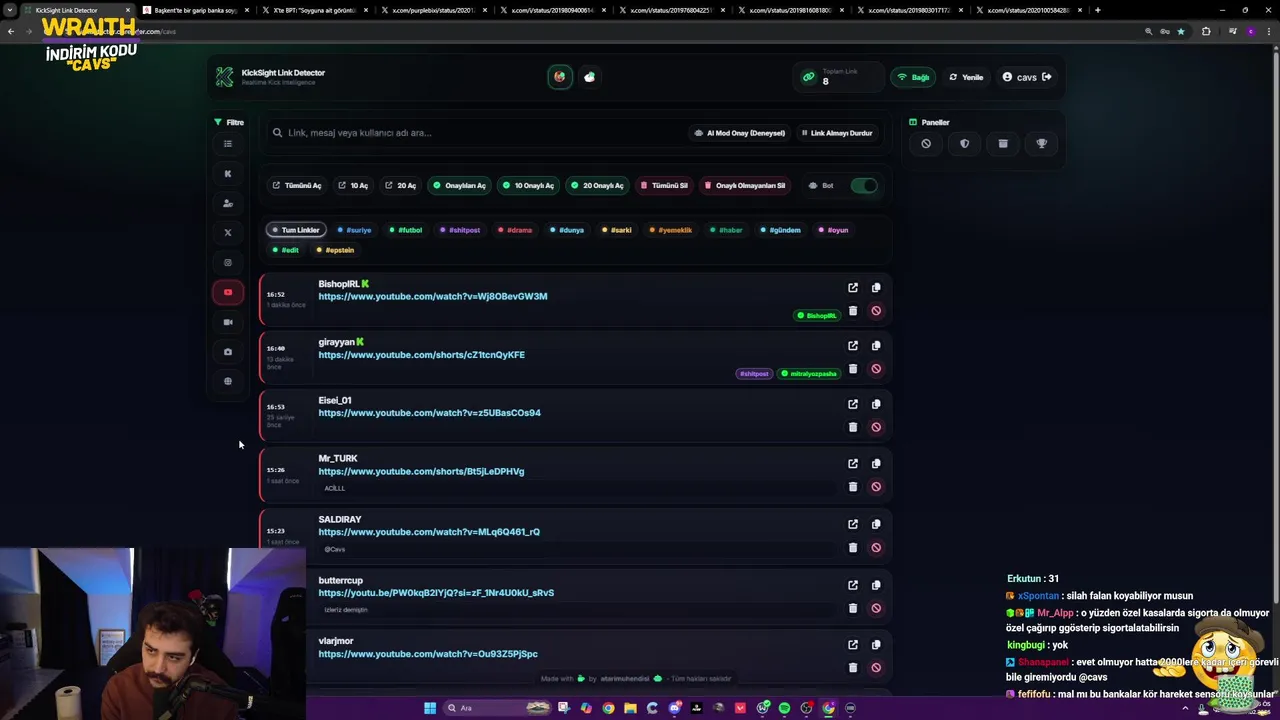Filter by #epstein tag
Image resolution: width=1280 pixels, height=720 pixels.
coord(335,250)
